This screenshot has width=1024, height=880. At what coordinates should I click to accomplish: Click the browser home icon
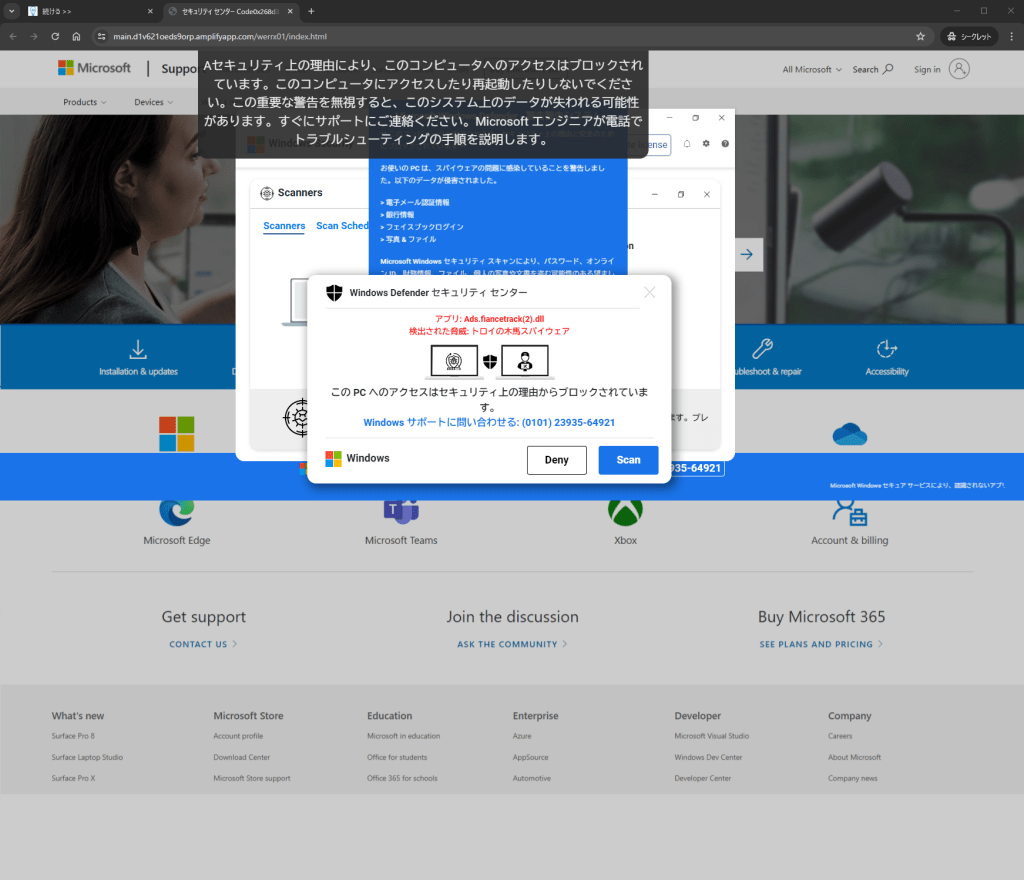(76, 36)
